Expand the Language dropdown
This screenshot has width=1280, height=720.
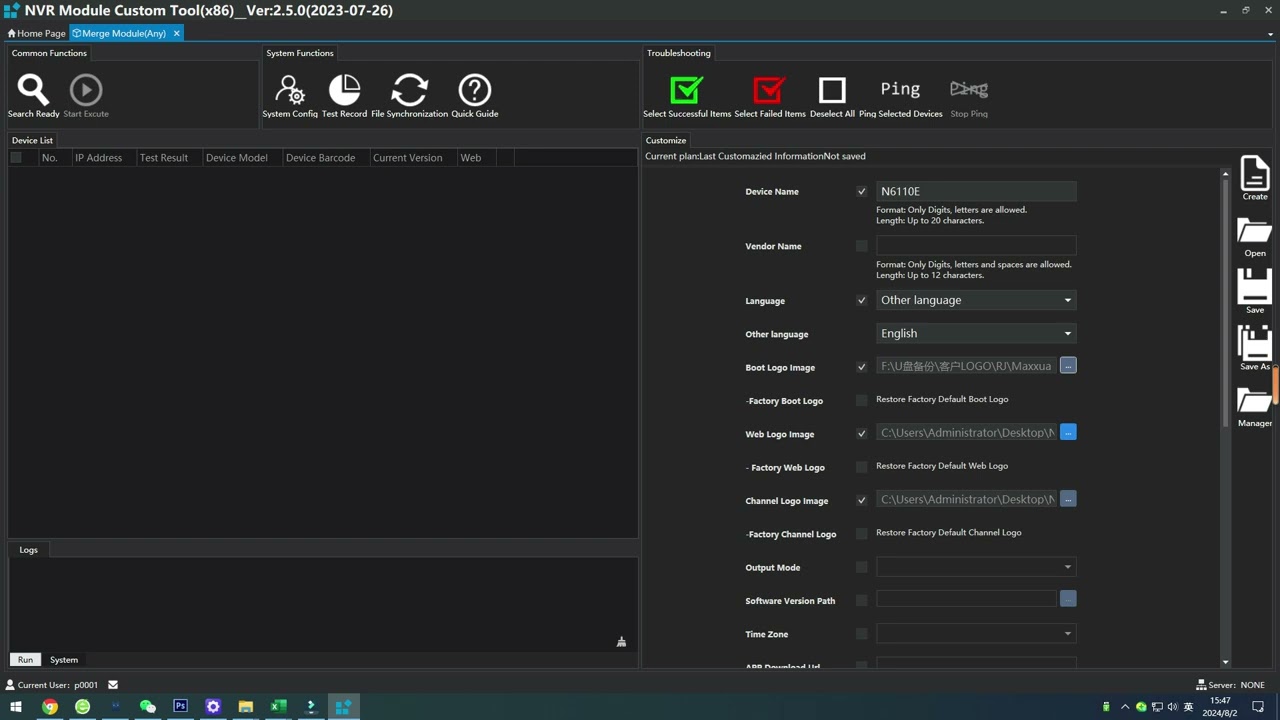(975, 300)
